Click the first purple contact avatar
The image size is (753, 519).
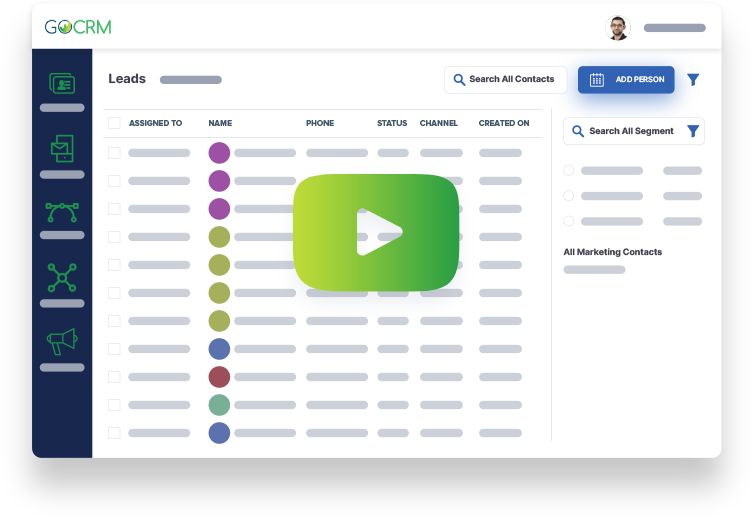point(219,153)
